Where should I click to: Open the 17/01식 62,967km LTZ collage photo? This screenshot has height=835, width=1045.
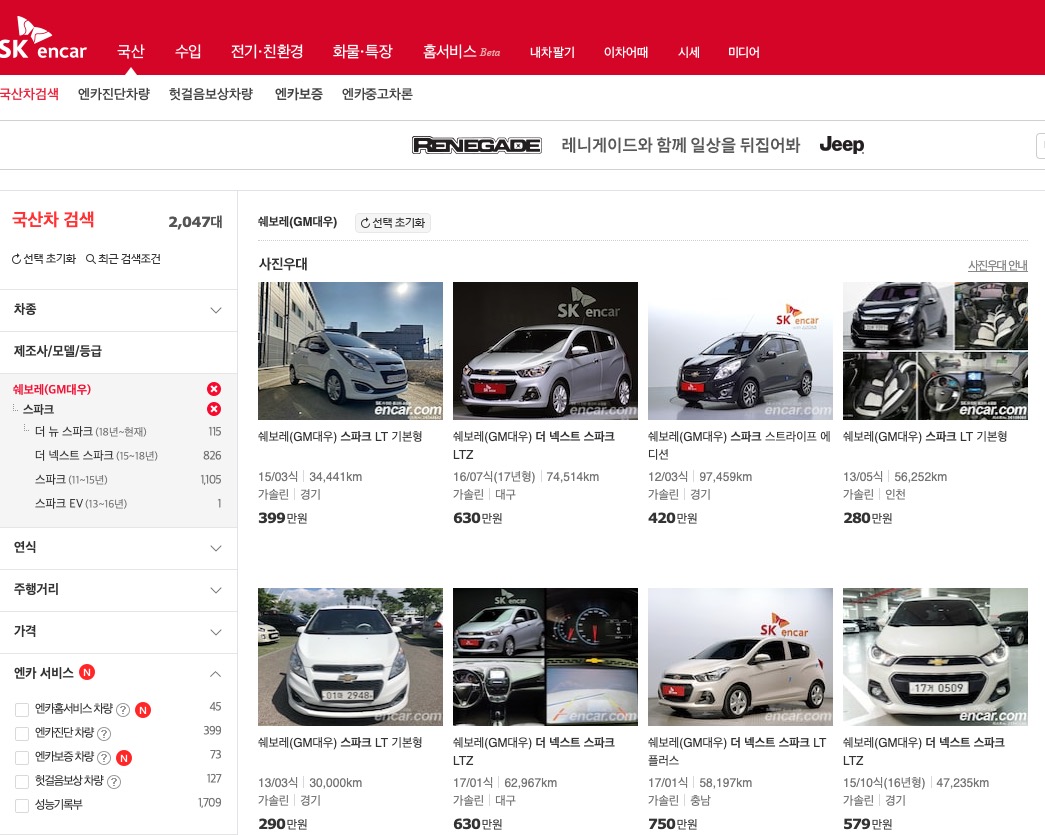pos(545,656)
